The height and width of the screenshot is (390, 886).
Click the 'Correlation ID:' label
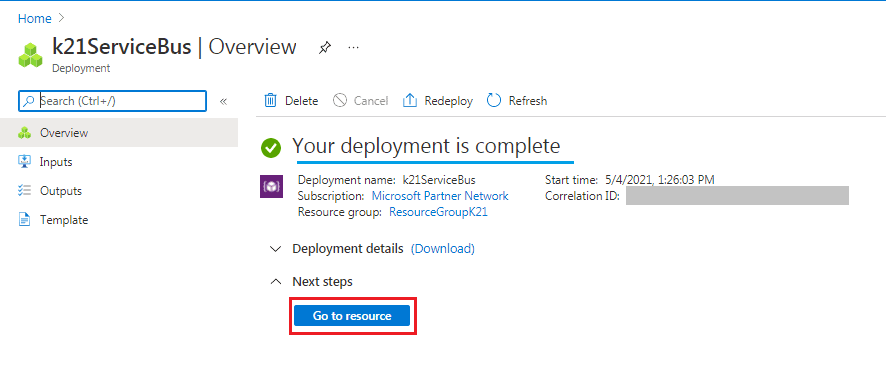(x=583, y=196)
